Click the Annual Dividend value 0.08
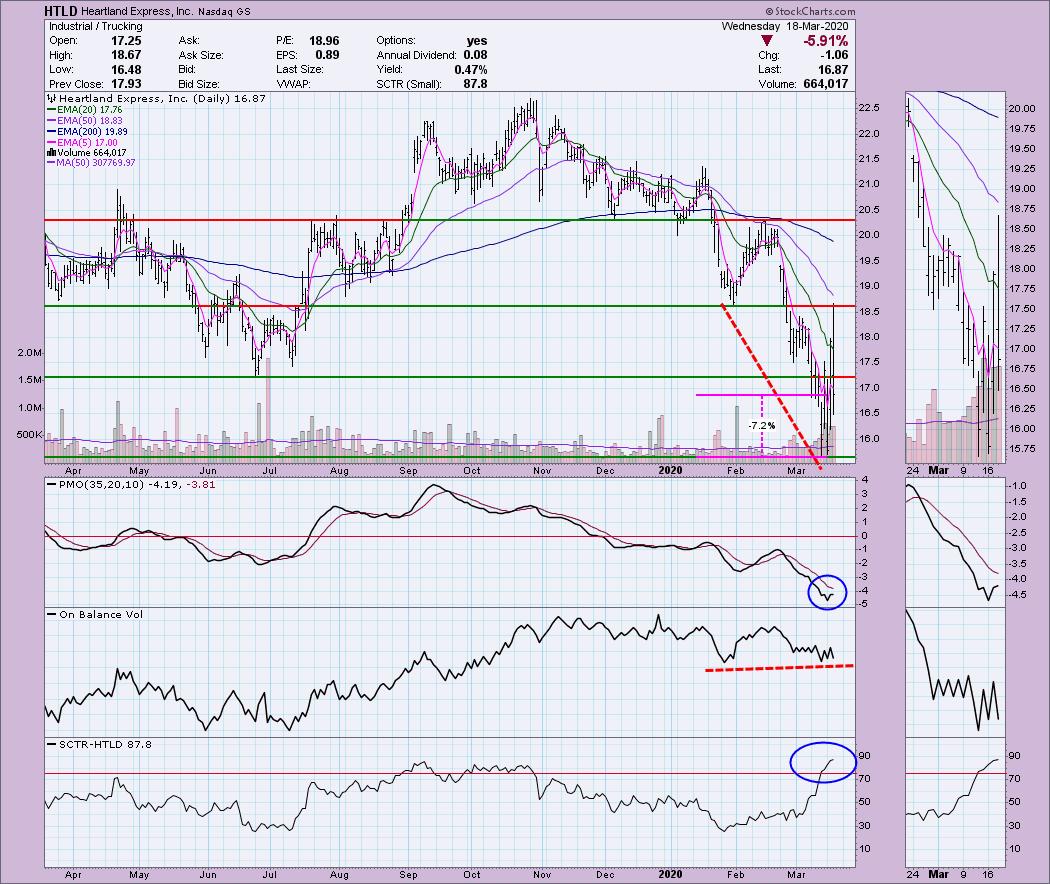The height and width of the screenshot is (884, 1050). pyautogui.click(x=475, y=56)
